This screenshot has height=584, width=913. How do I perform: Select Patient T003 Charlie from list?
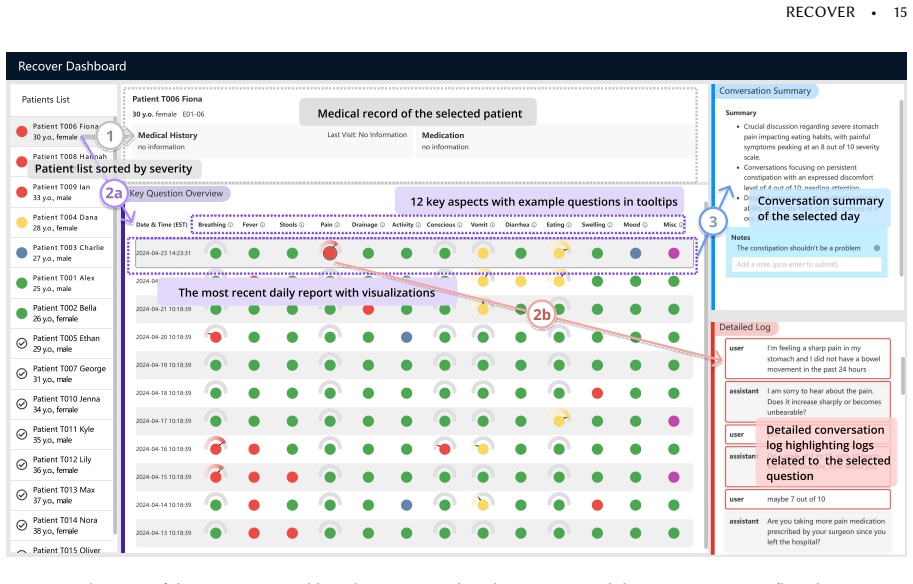(x=62, y=253)
